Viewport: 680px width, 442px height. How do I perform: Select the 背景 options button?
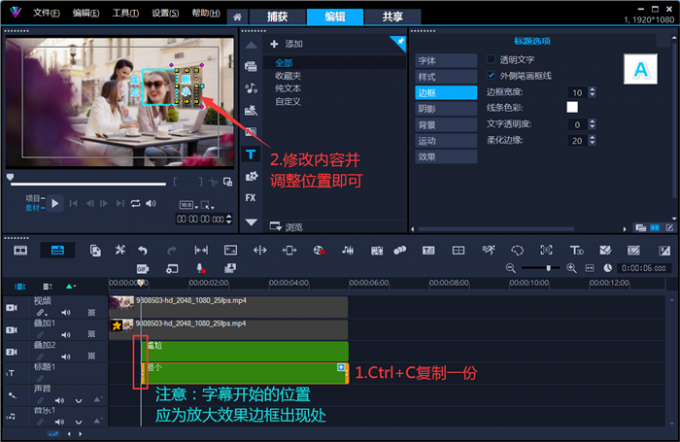coord(446,125)
